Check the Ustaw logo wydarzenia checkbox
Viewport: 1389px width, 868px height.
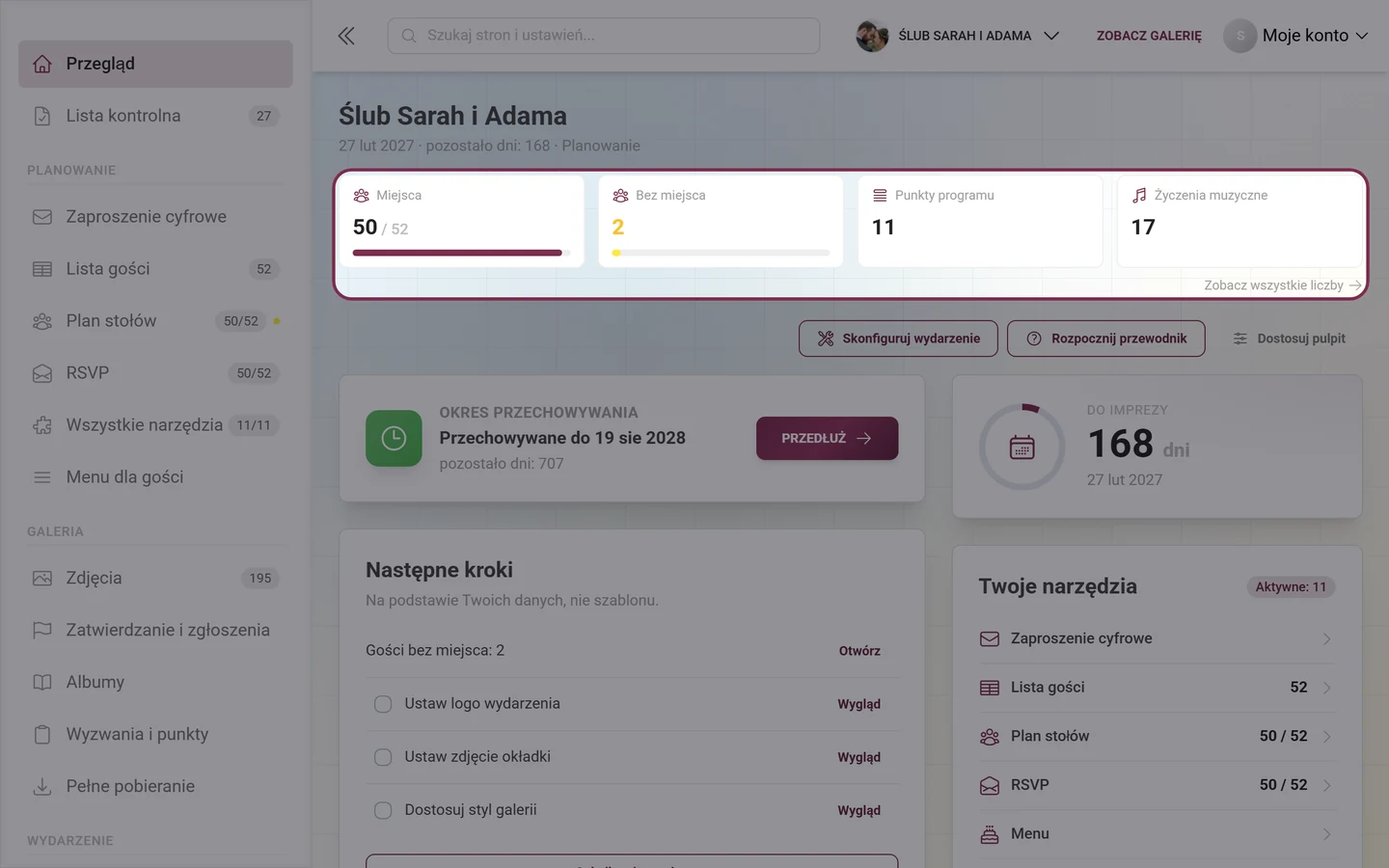click(x=383, y=704)
